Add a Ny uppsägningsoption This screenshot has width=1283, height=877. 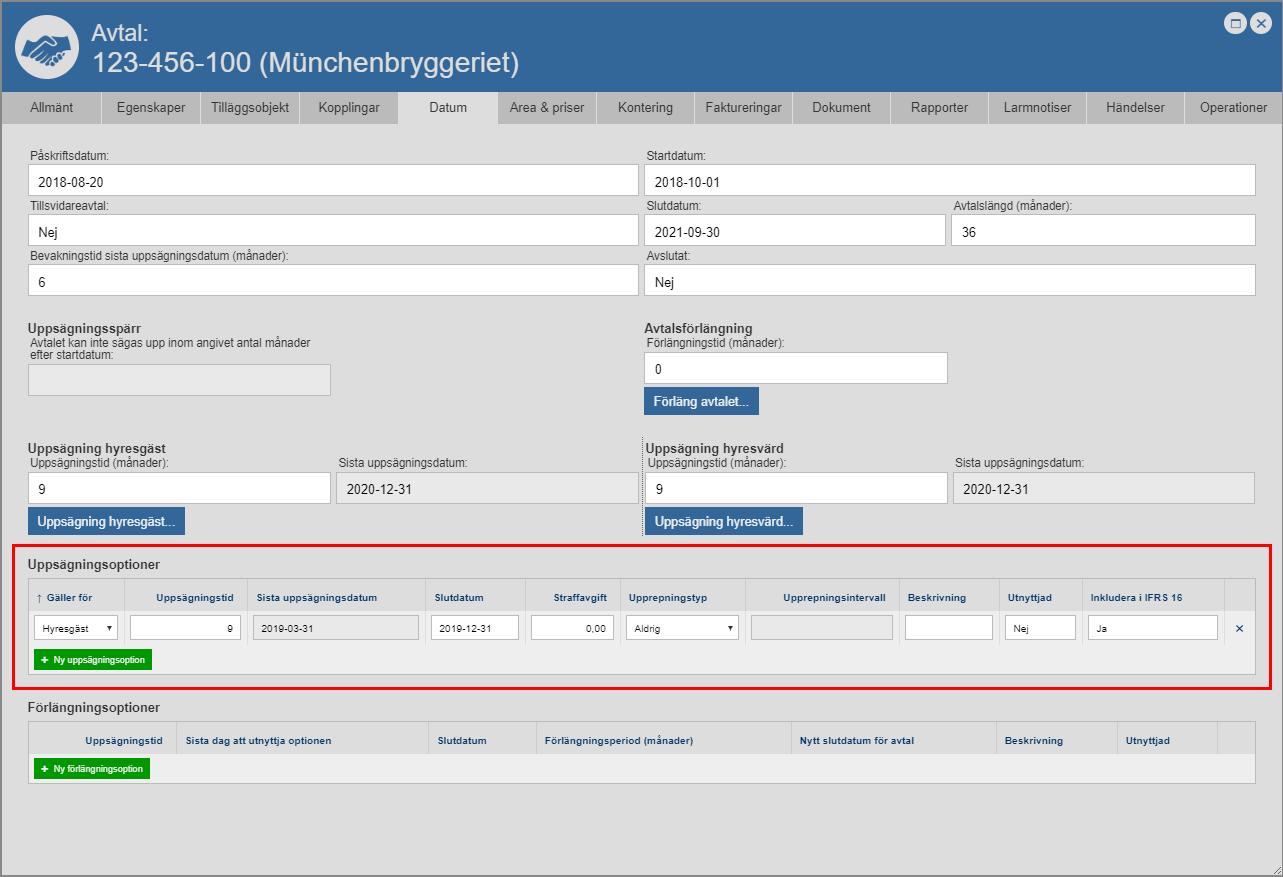(93, 660)
